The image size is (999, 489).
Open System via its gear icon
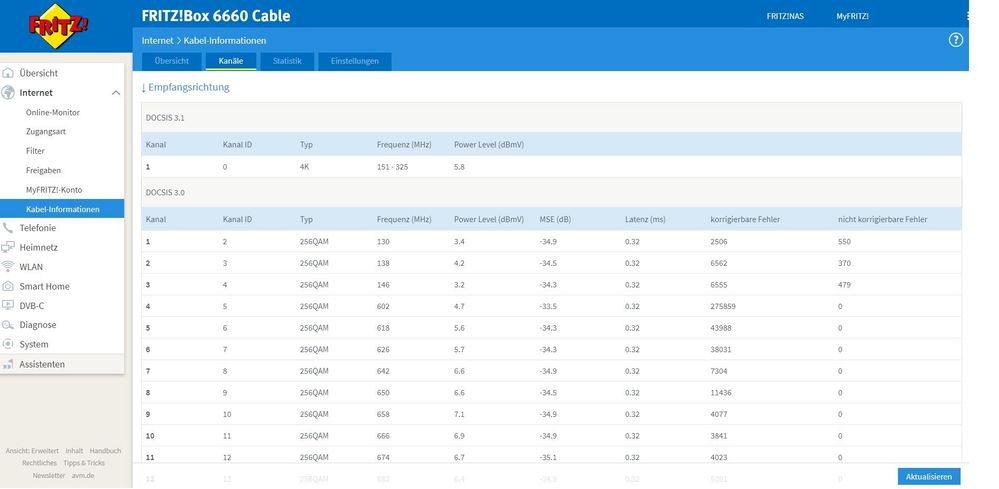coord(9,344)
